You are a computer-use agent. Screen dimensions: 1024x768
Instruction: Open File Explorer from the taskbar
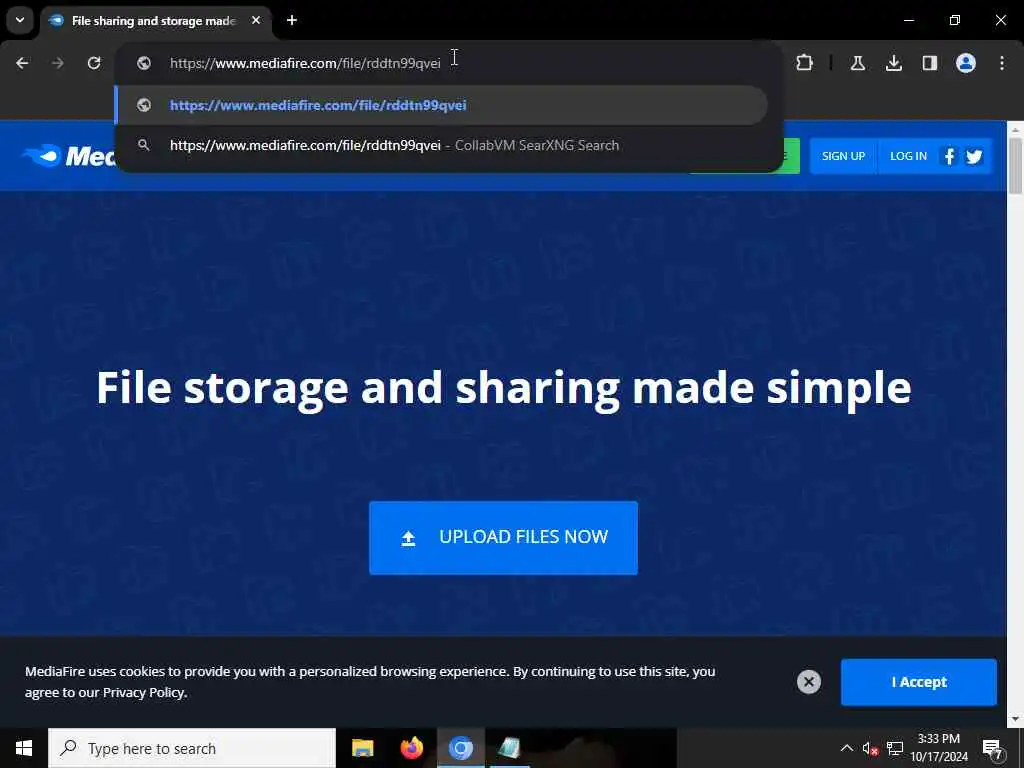(362, 748)
